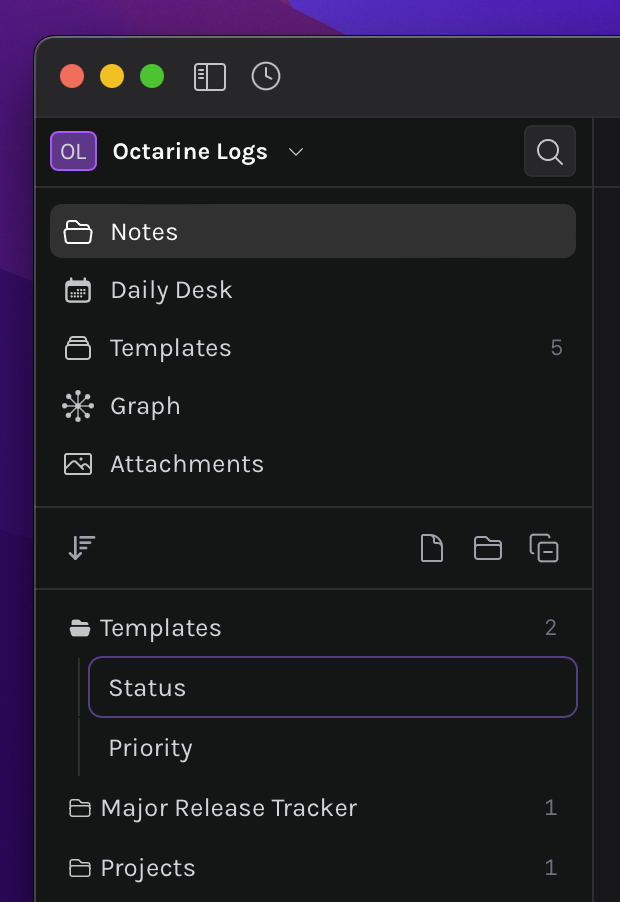Toggle the sidebar panel icon
This screenshot has width=620, height=902.
coord(209,77)
